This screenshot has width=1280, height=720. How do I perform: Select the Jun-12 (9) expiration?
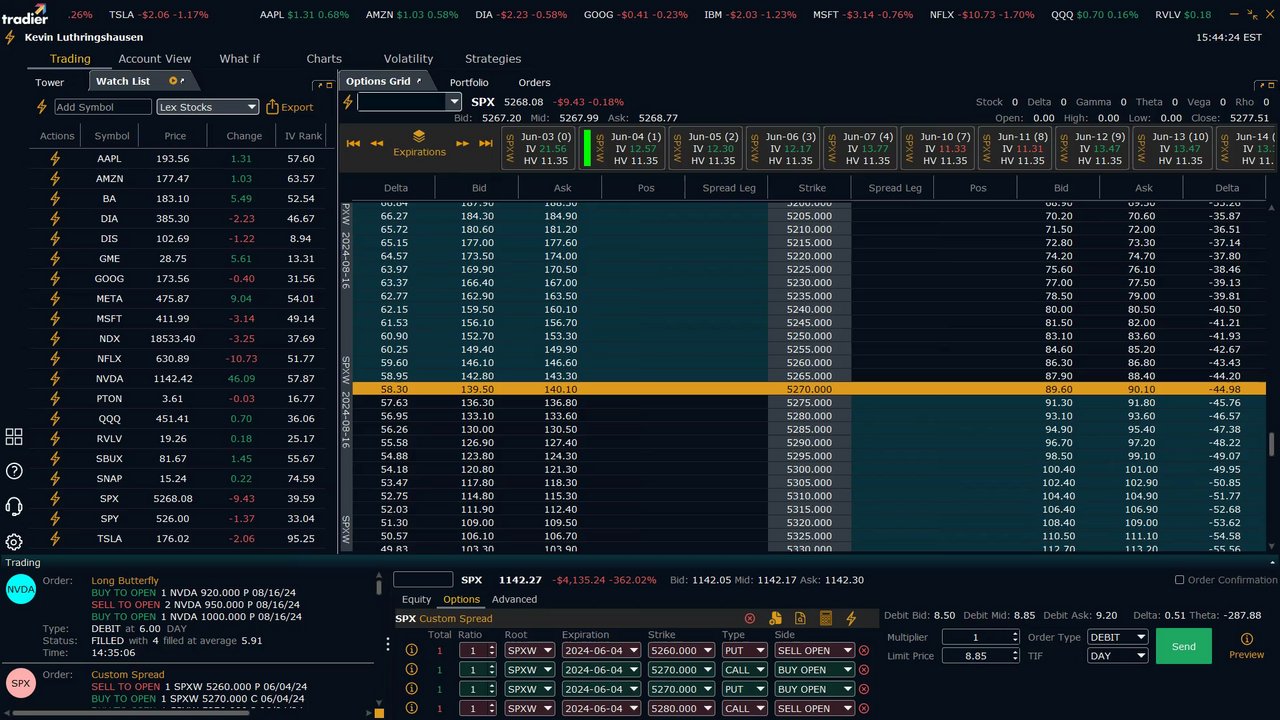click(x=1093, y=148)
